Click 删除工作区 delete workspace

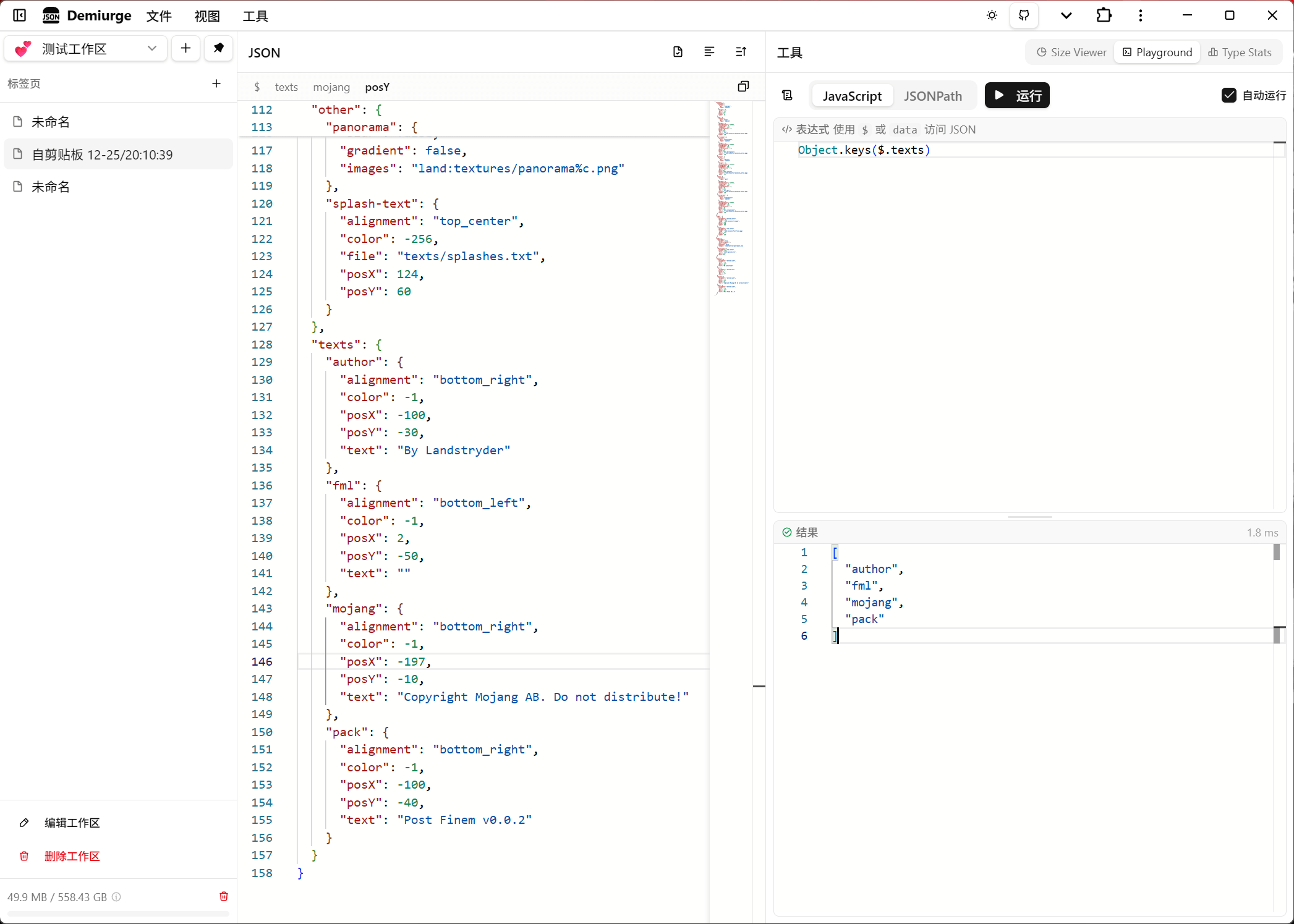click(72, 856)
